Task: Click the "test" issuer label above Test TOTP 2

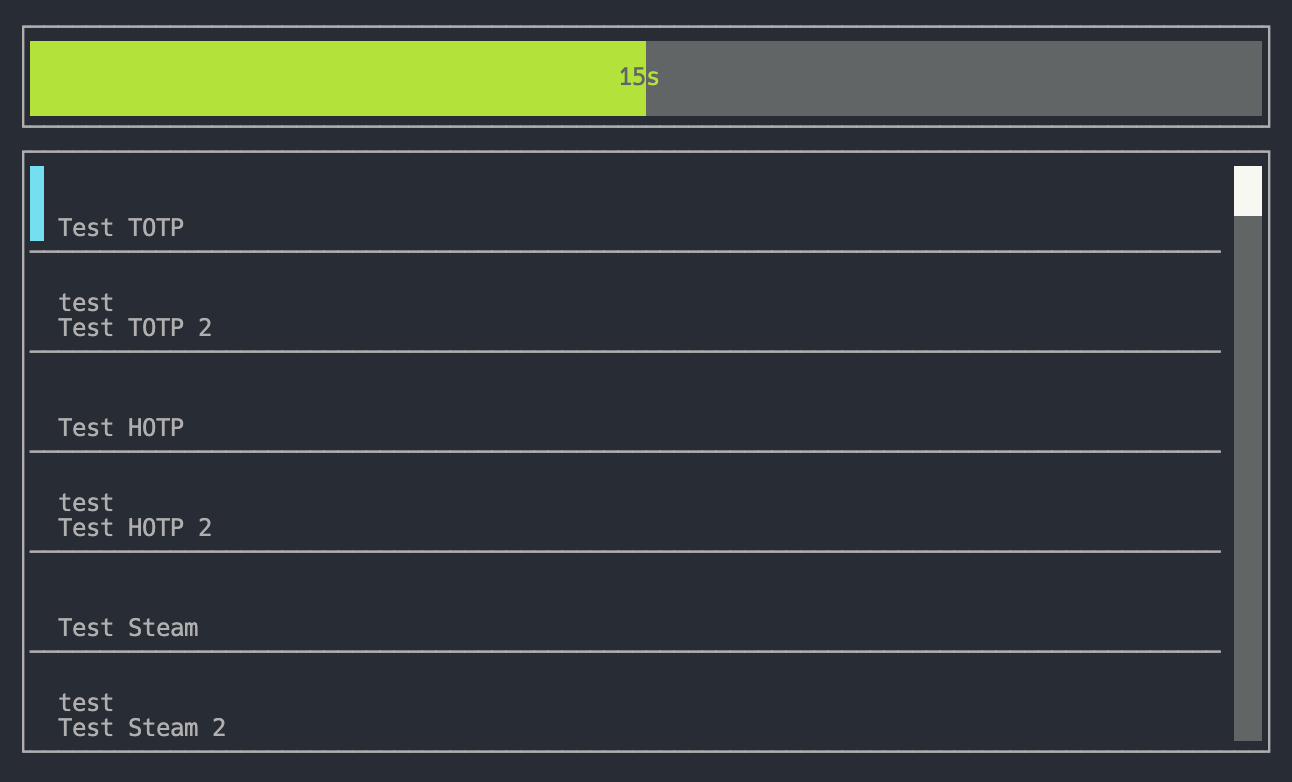Action: click(x=86, y=302)
